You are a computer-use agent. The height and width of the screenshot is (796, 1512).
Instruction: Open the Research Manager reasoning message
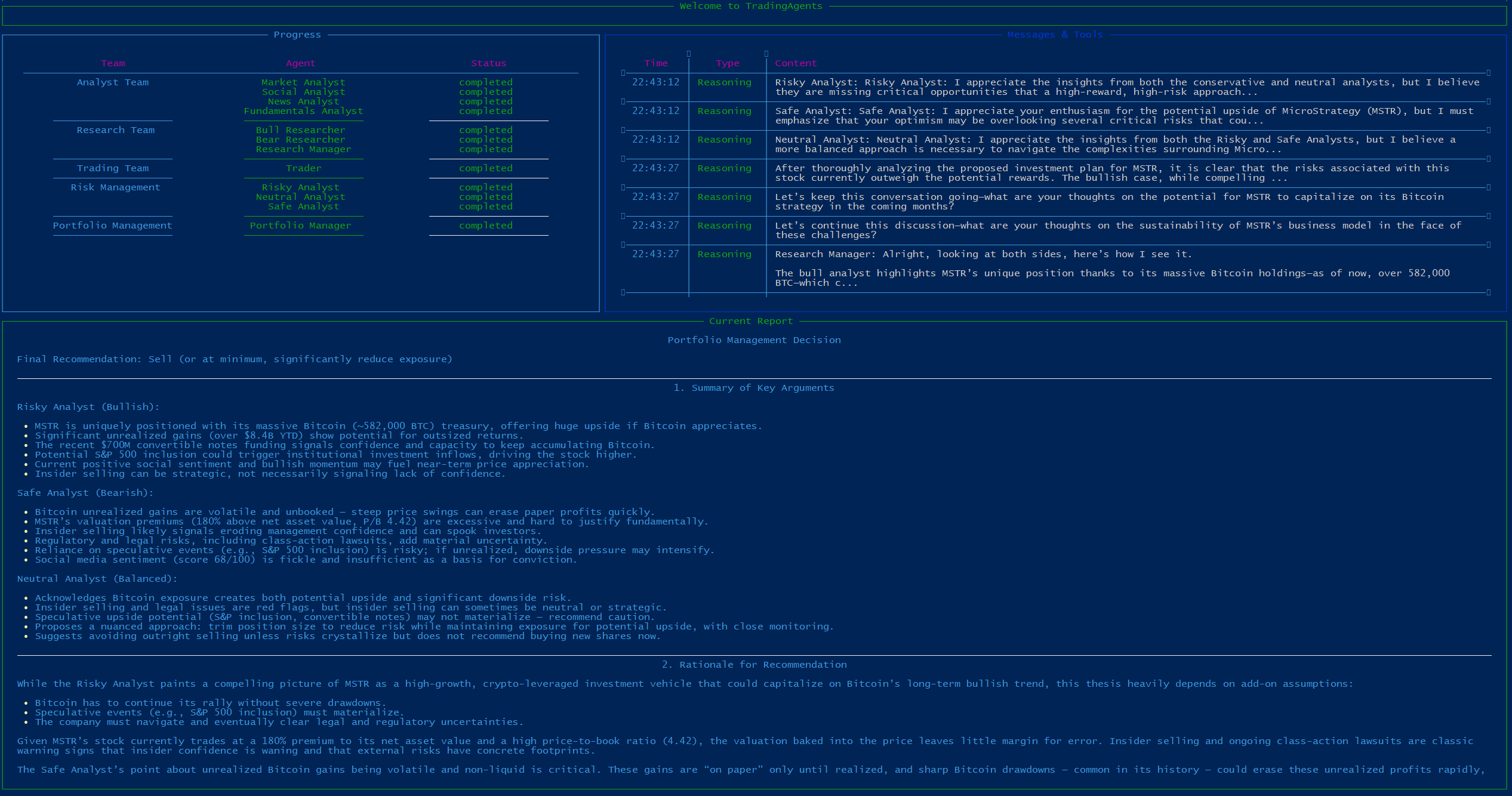pyautogui.click(x=983, y=254)
